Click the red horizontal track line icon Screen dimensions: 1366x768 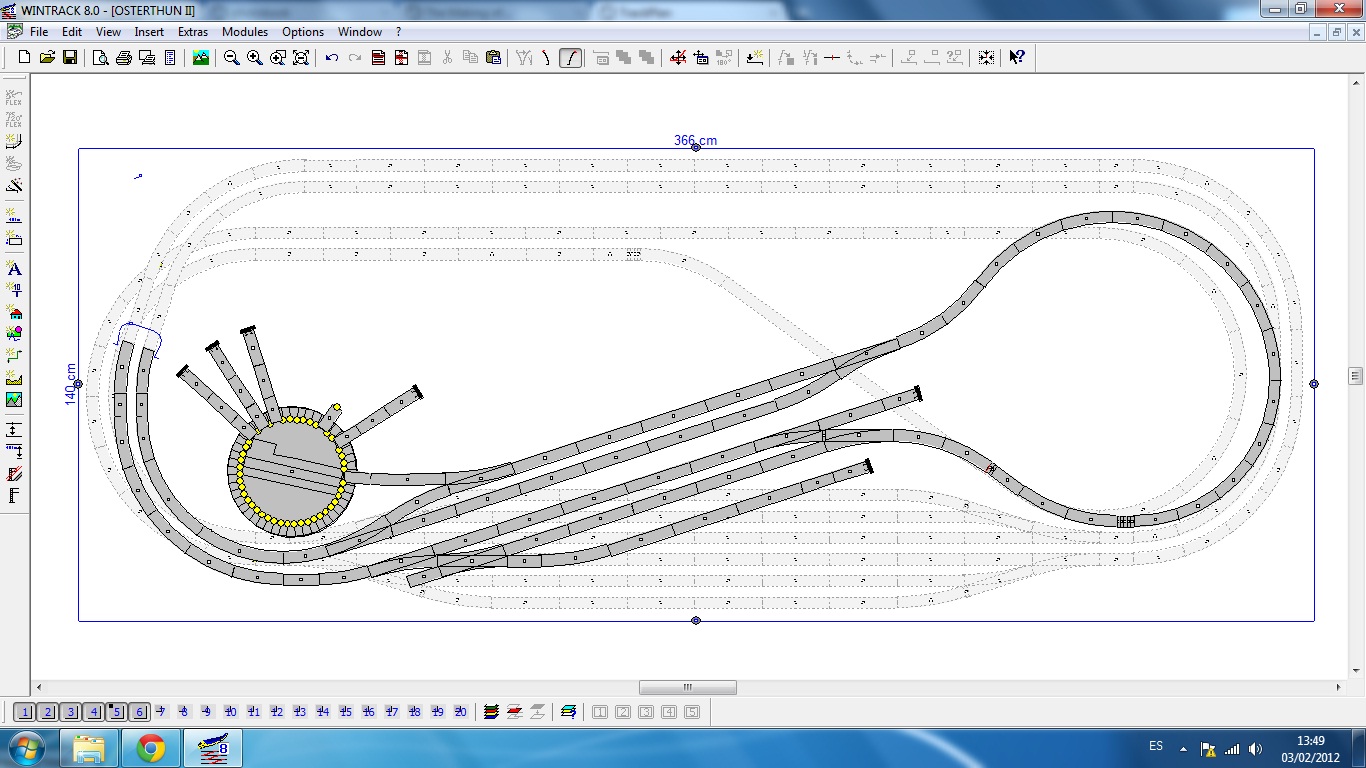[831, 58]
